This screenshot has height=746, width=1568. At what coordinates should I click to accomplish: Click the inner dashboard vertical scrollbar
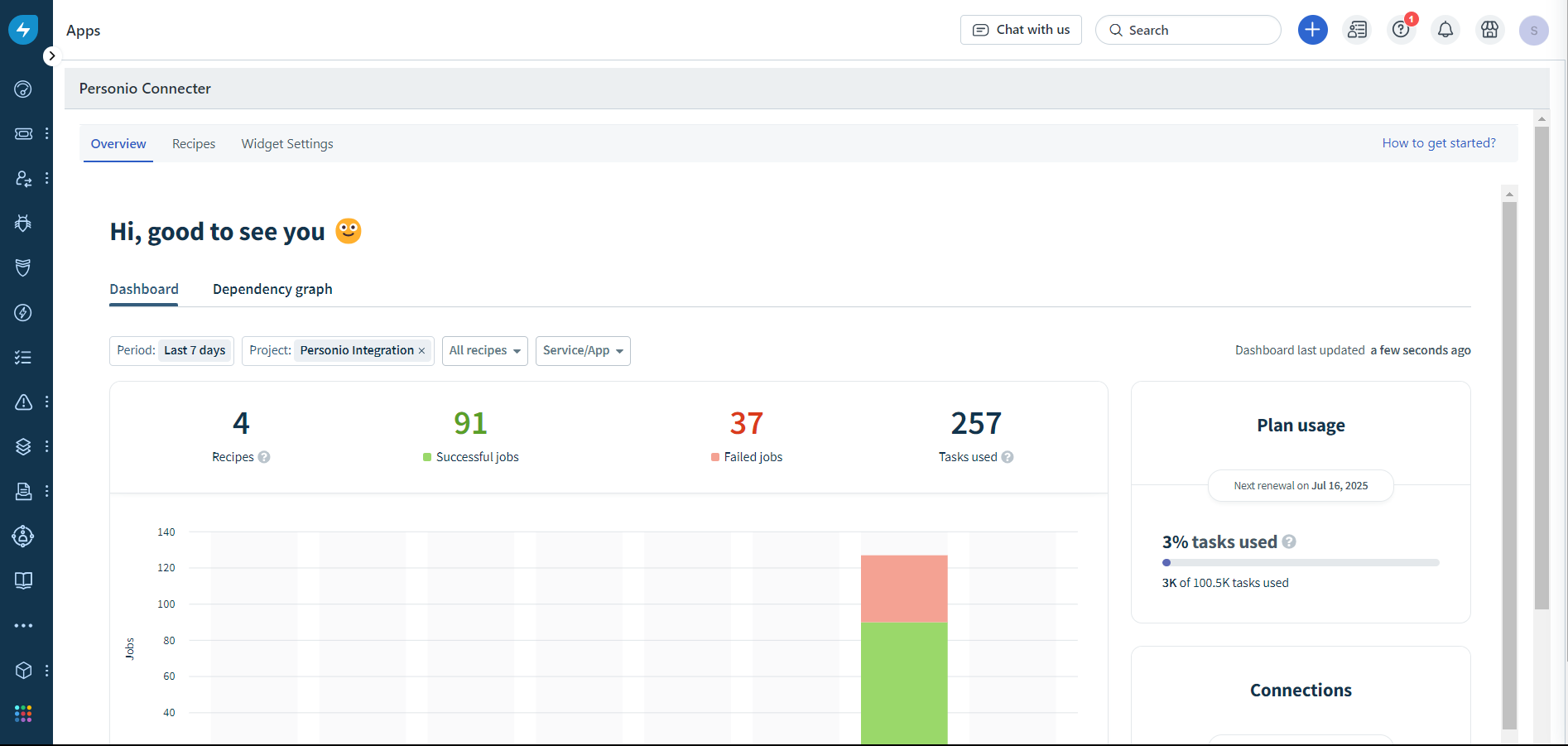(x=1509, y=464)
